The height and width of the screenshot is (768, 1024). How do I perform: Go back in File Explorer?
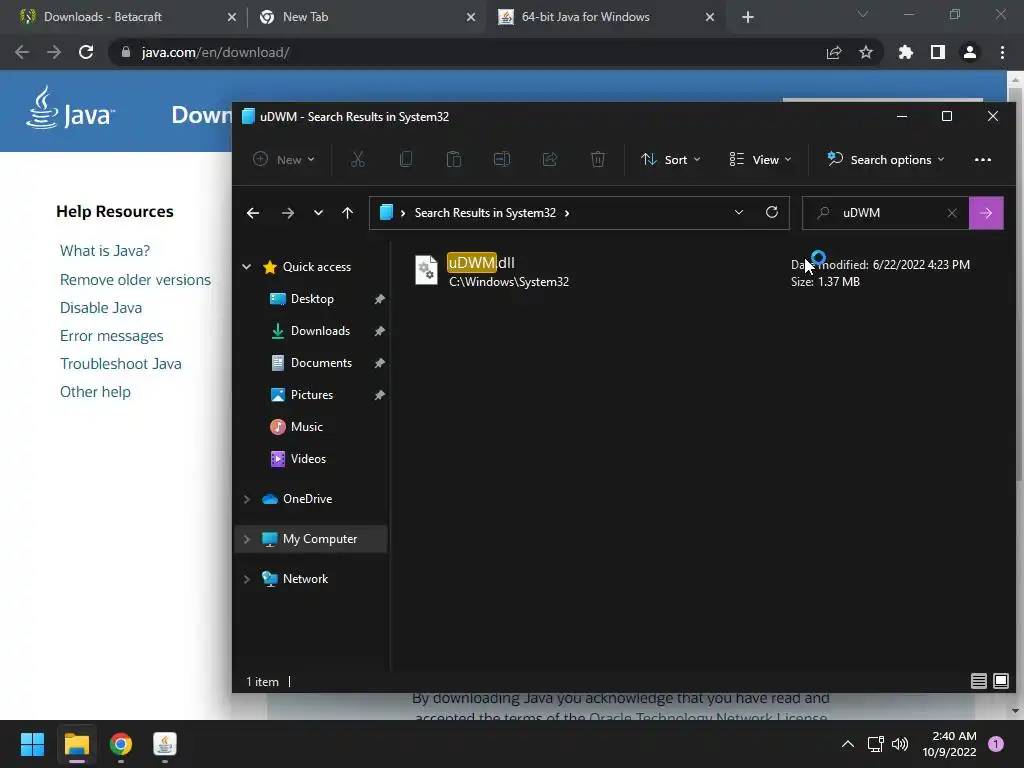pyautogui.click(x=253, y=213)
